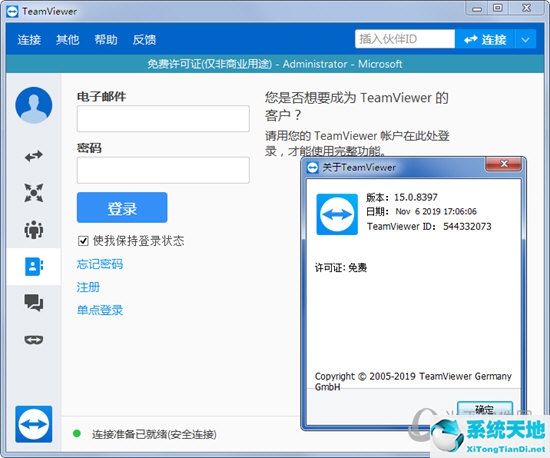Open the 单点登录 single sign-on link
The width and height of the screenshot is (550, 458).
pyautogui.click(x=100, y=310)
